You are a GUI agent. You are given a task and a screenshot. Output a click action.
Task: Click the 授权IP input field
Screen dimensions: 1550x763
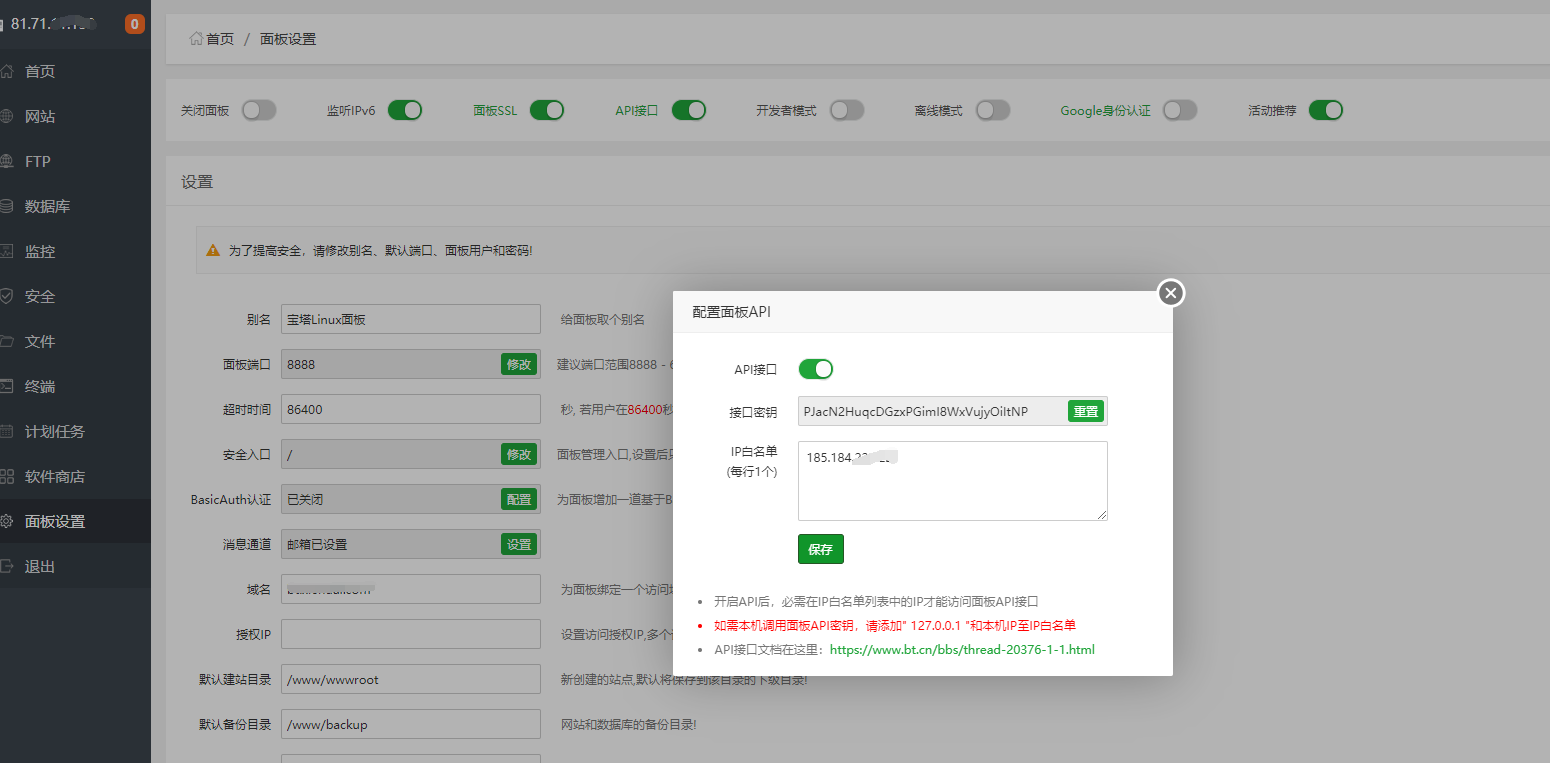point(411,634)
